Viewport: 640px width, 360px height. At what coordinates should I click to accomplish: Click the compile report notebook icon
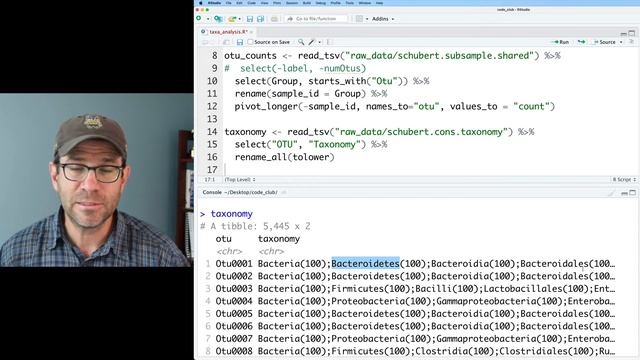click(329, 42)
